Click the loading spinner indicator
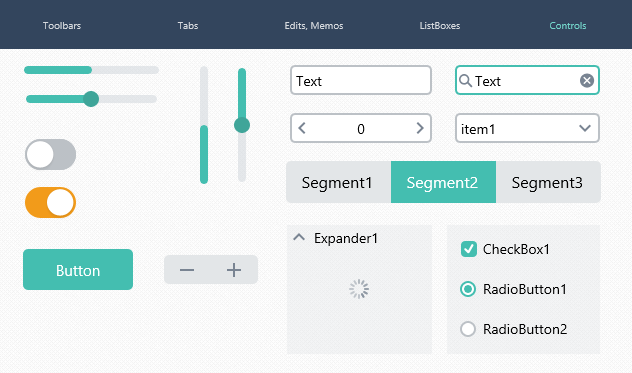 point(359,289)
